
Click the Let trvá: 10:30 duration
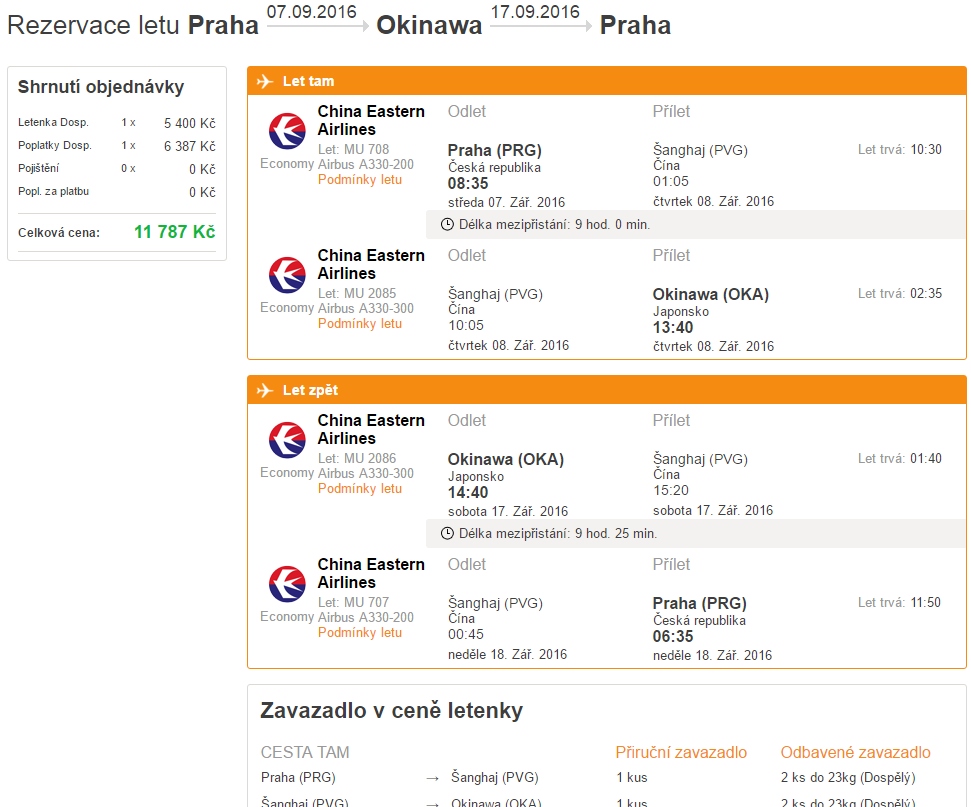pyautogui.click(x=900, y=149)
